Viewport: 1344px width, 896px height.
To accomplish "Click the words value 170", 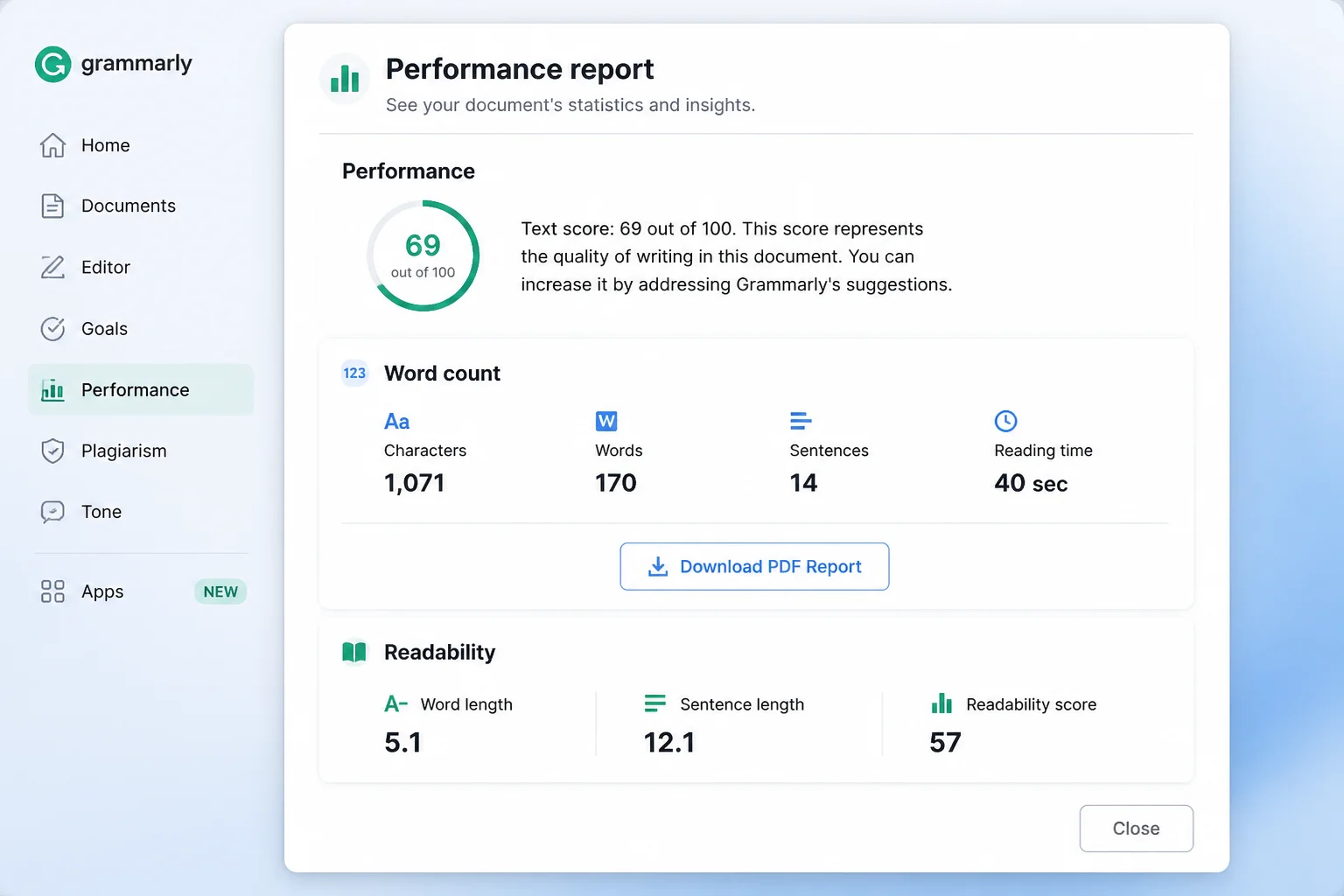I will [616, 483].
